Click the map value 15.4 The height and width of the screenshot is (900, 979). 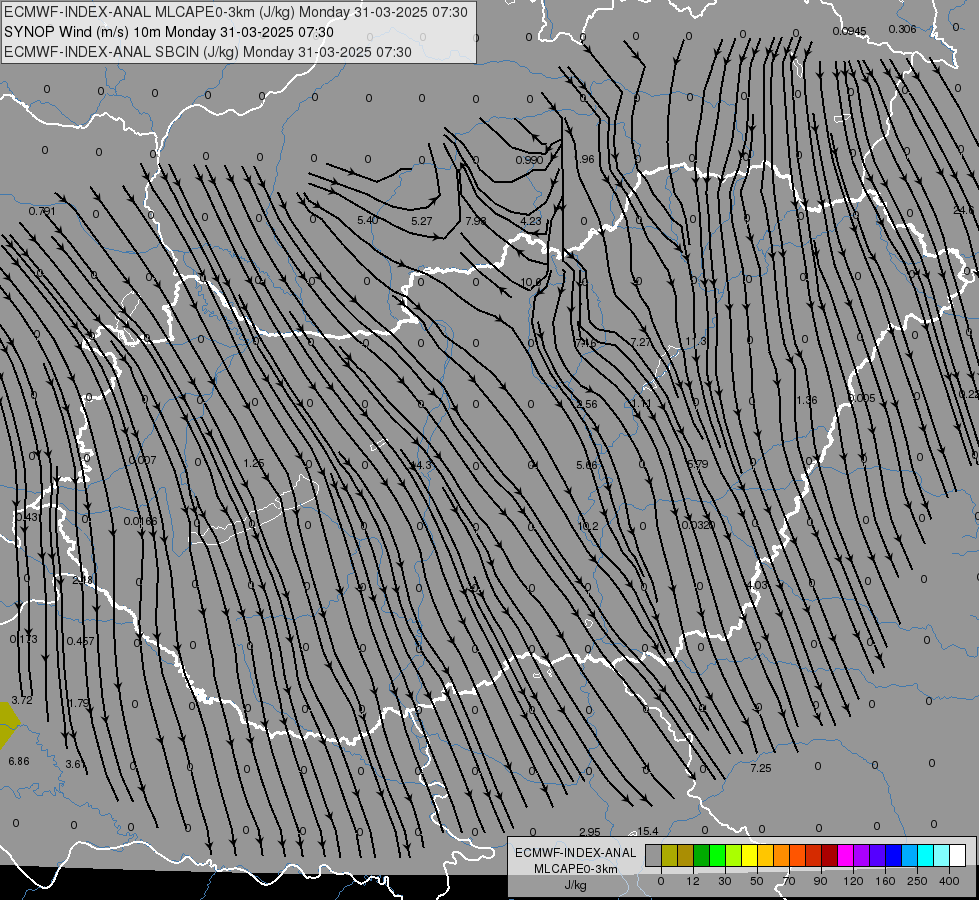(x=647, y=831)
